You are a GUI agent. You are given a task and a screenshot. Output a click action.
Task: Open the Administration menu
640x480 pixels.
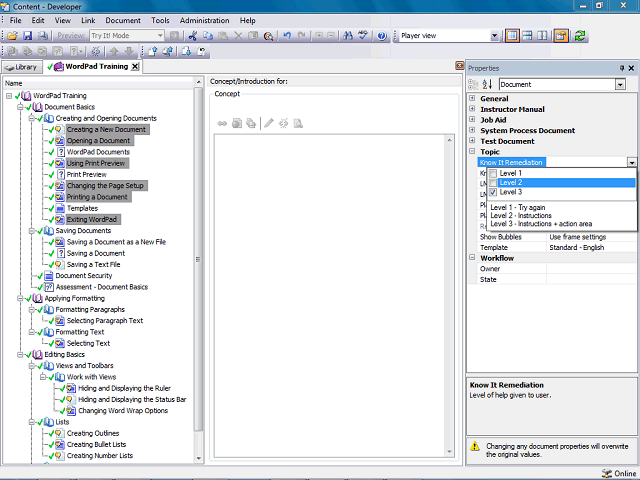click(x=204, y=20)
